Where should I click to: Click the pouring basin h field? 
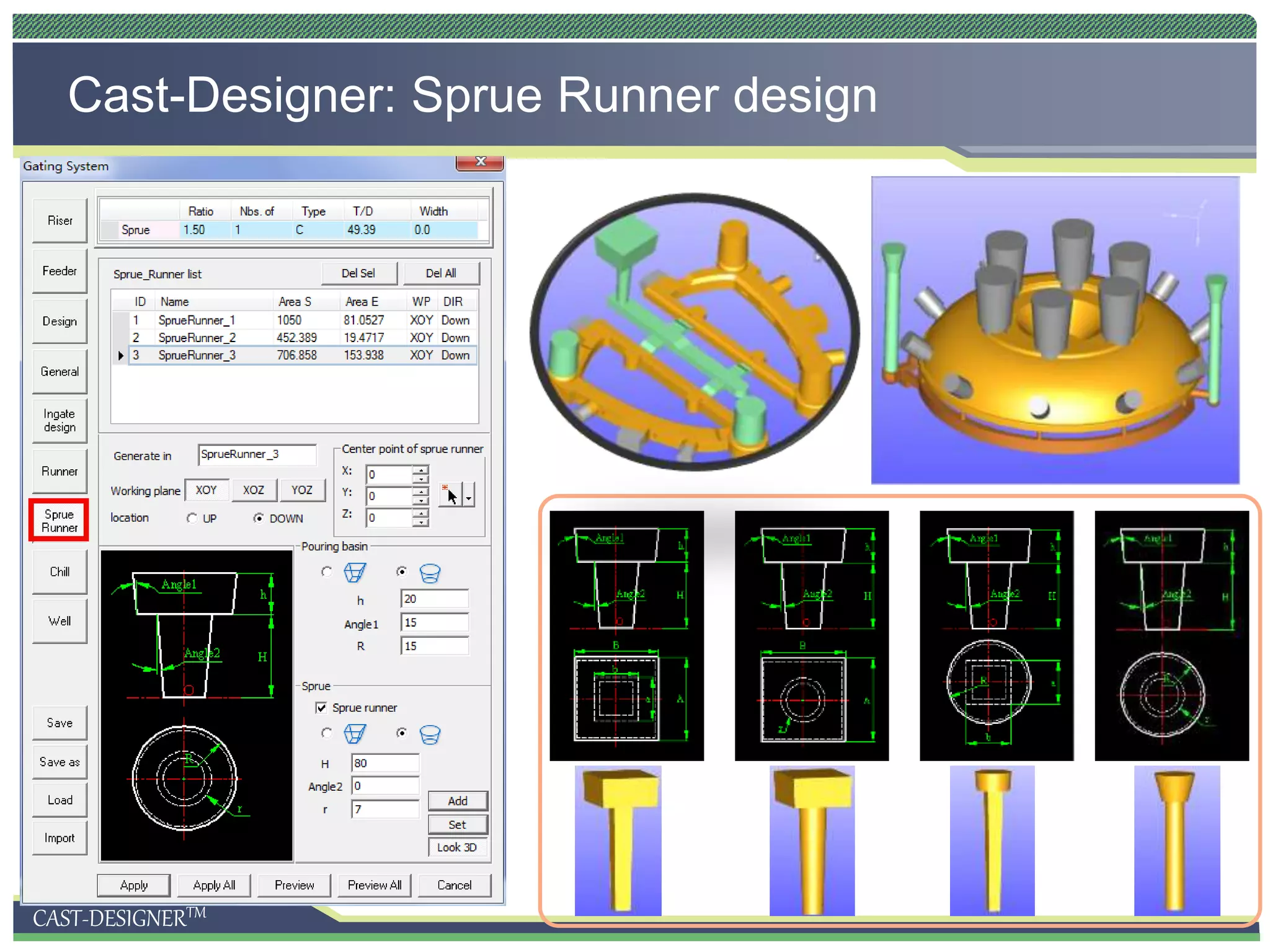(x=435, y=599)
